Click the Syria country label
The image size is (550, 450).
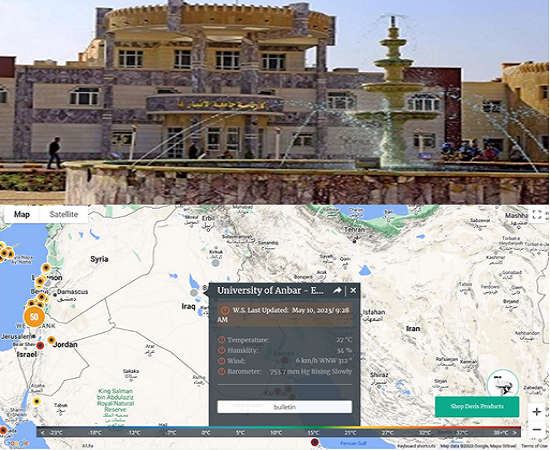click(99, 259)
